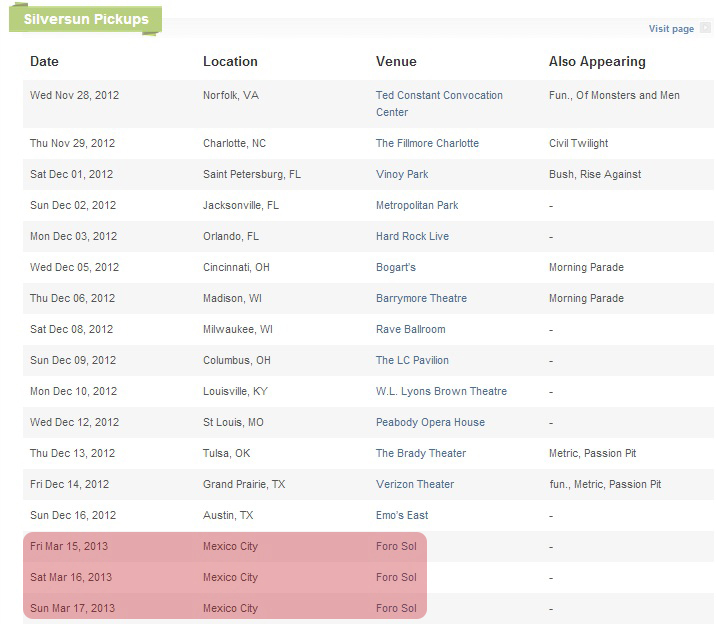Go to the Barrymore Theatre link

[x=421, y=298]
